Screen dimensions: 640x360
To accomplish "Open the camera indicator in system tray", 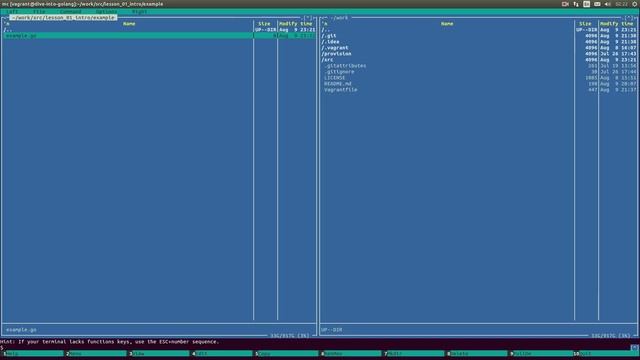I will pyautogui.click(x=565, y=4).
